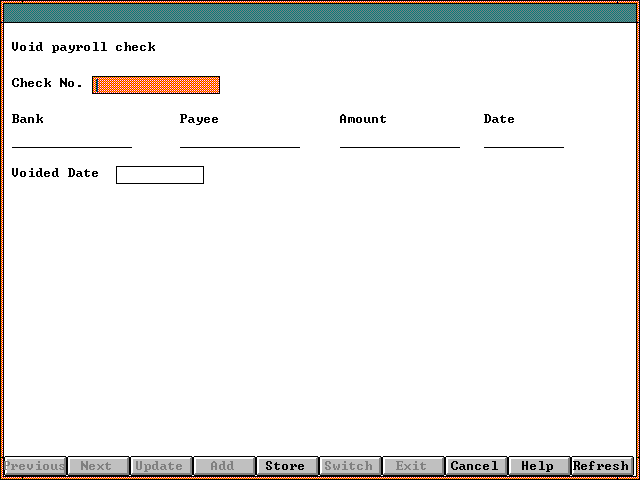This screenshot has width=640, height=480.
Task: Click the "Check No." label
Action: point(47,83)
